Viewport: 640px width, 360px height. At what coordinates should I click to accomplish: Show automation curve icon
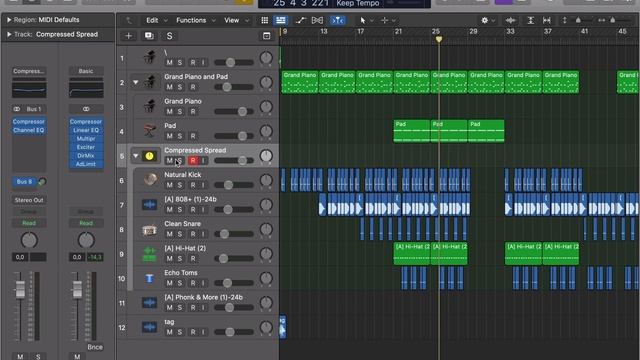pyautogui.click(x=301, y=20)
